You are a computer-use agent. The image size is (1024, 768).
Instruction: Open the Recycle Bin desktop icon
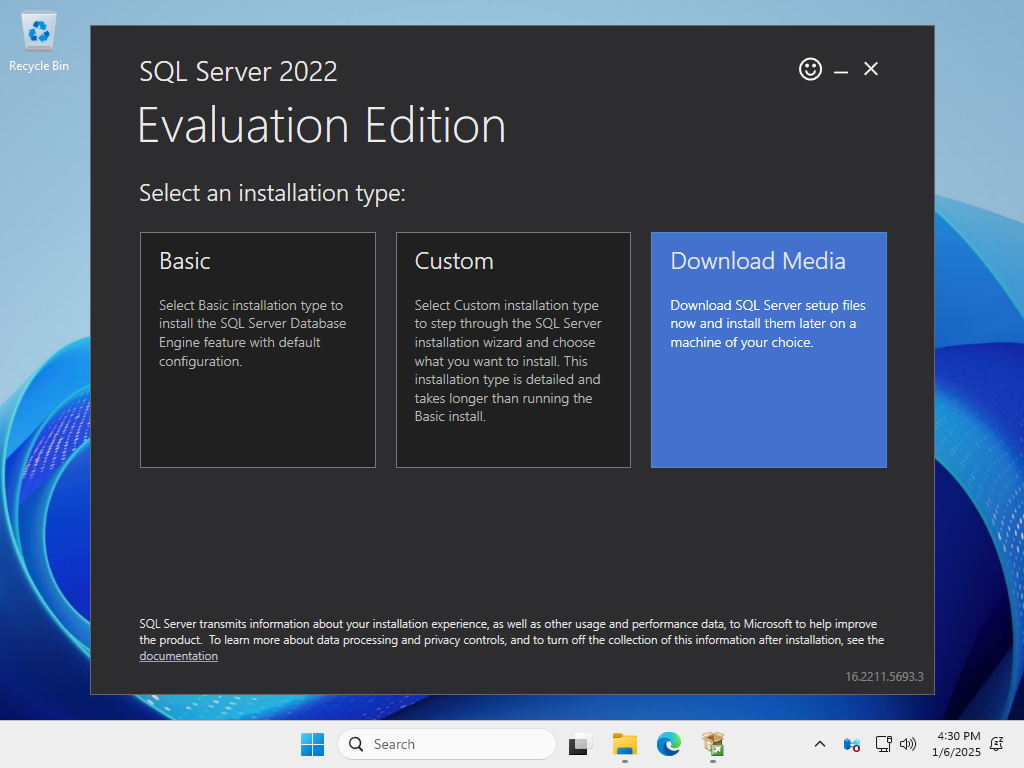click(39, 41)
